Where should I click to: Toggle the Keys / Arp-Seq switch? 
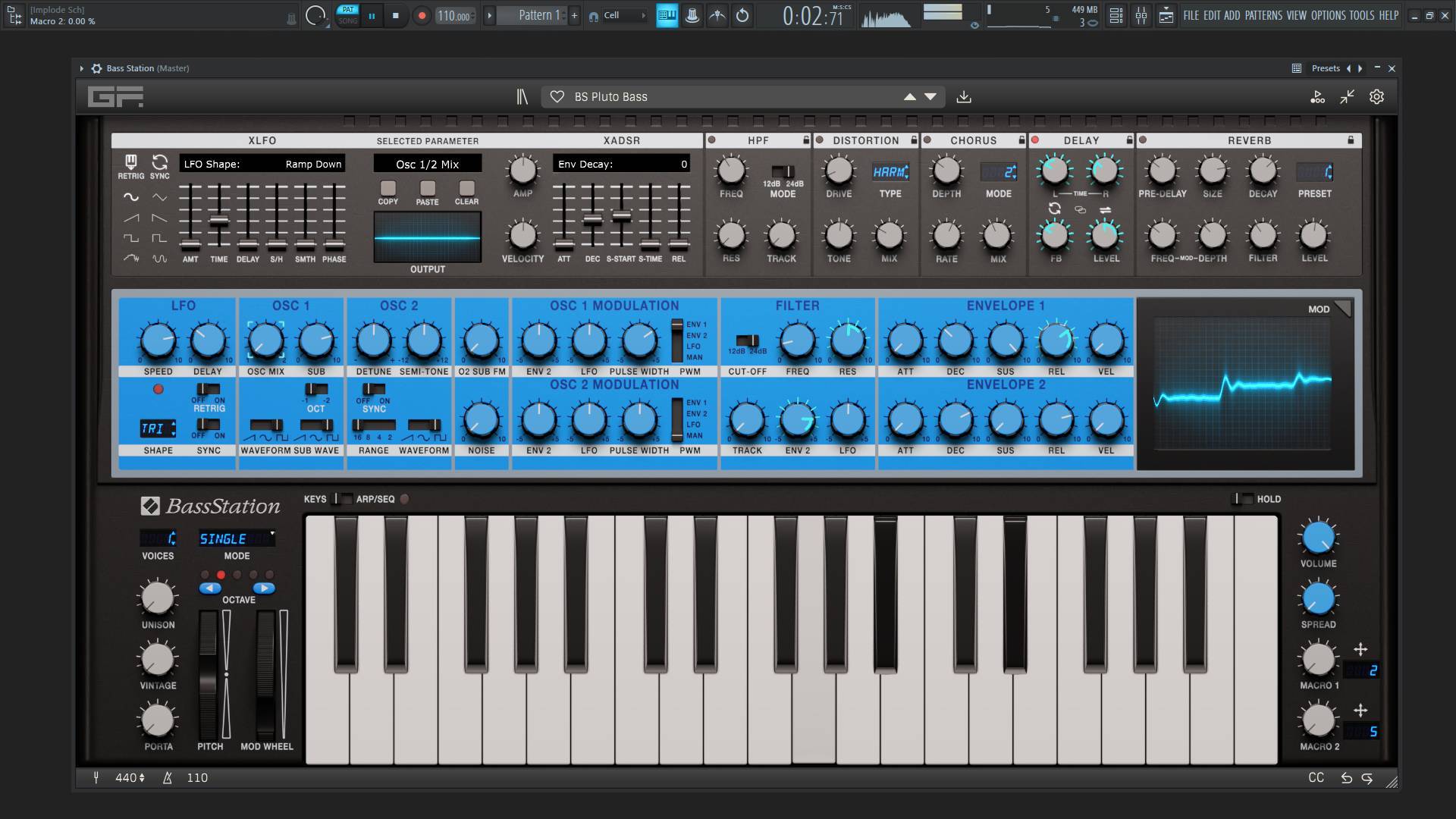point(343,499)
